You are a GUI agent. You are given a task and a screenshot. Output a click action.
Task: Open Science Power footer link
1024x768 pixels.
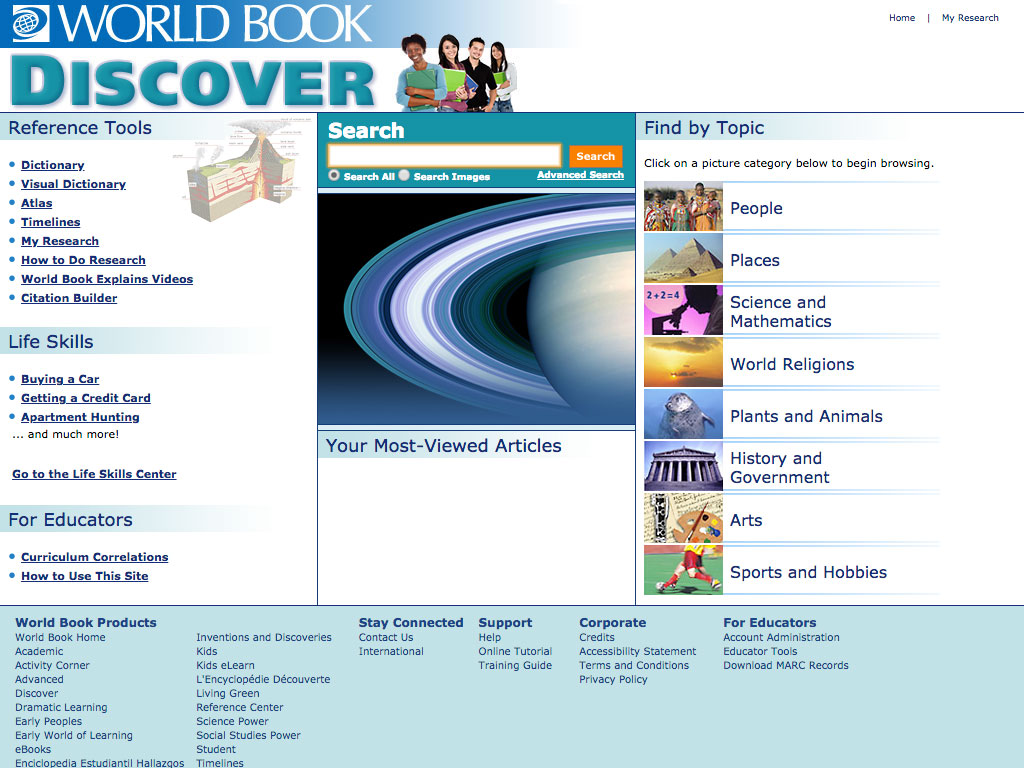tap(232, 722)
